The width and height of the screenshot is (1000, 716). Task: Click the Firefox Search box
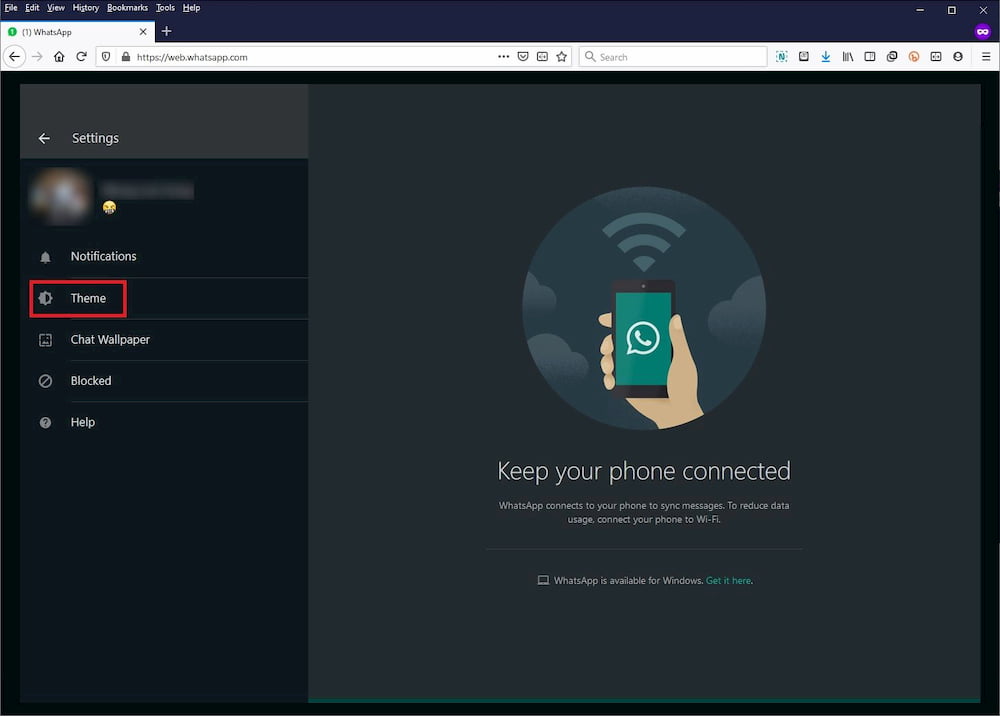point(673,57)
